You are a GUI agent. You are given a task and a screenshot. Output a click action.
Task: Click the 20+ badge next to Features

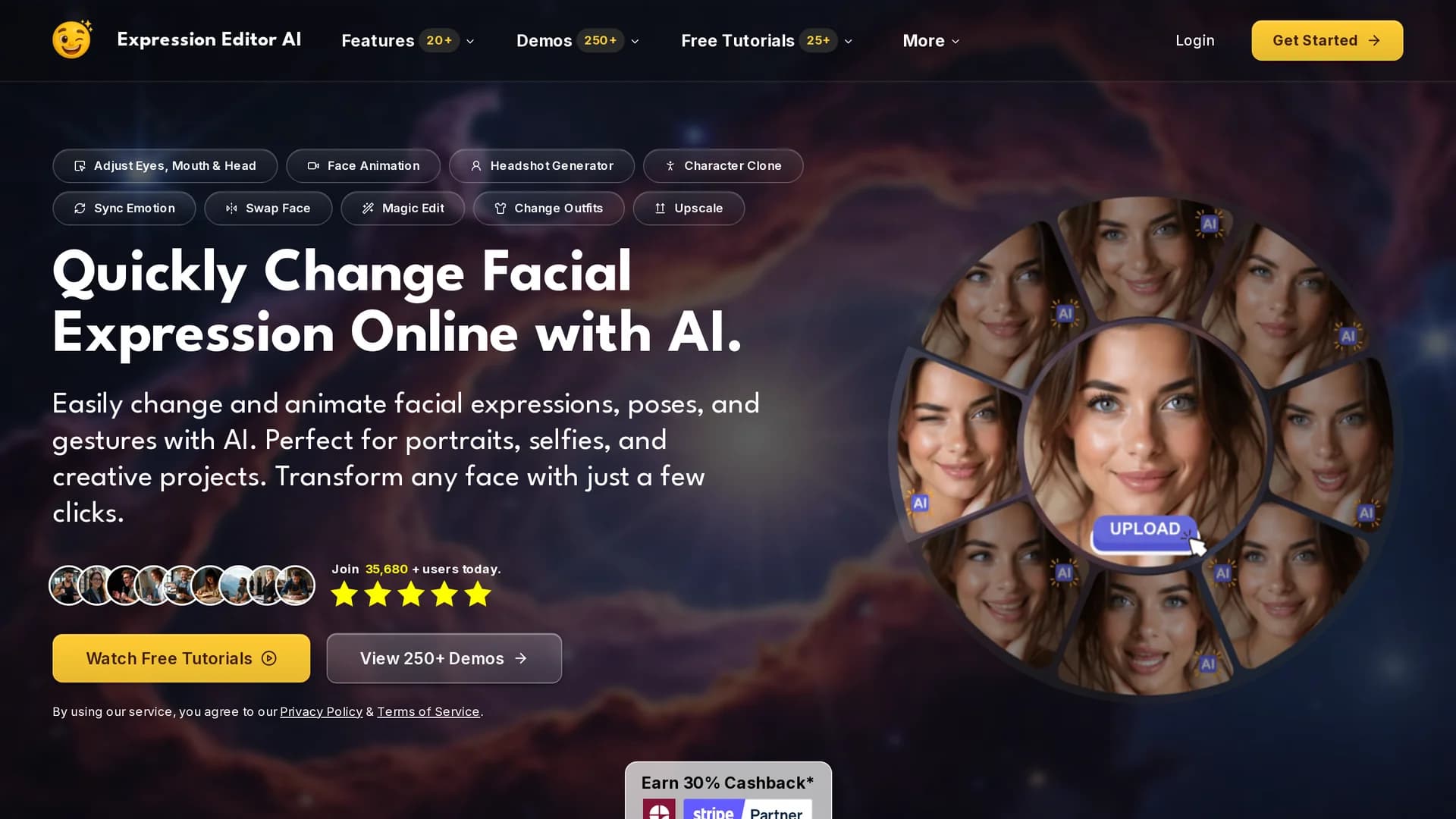439,40
